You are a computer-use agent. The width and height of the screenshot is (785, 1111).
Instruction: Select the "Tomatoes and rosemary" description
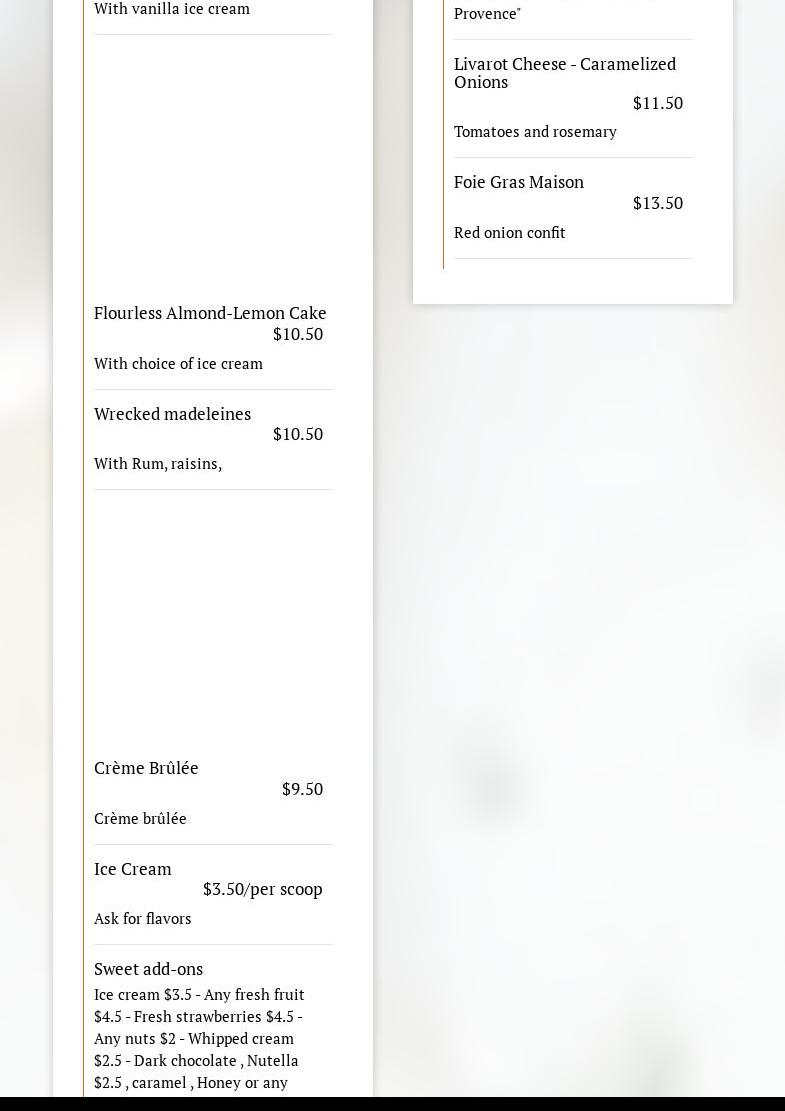click(535, 132)
